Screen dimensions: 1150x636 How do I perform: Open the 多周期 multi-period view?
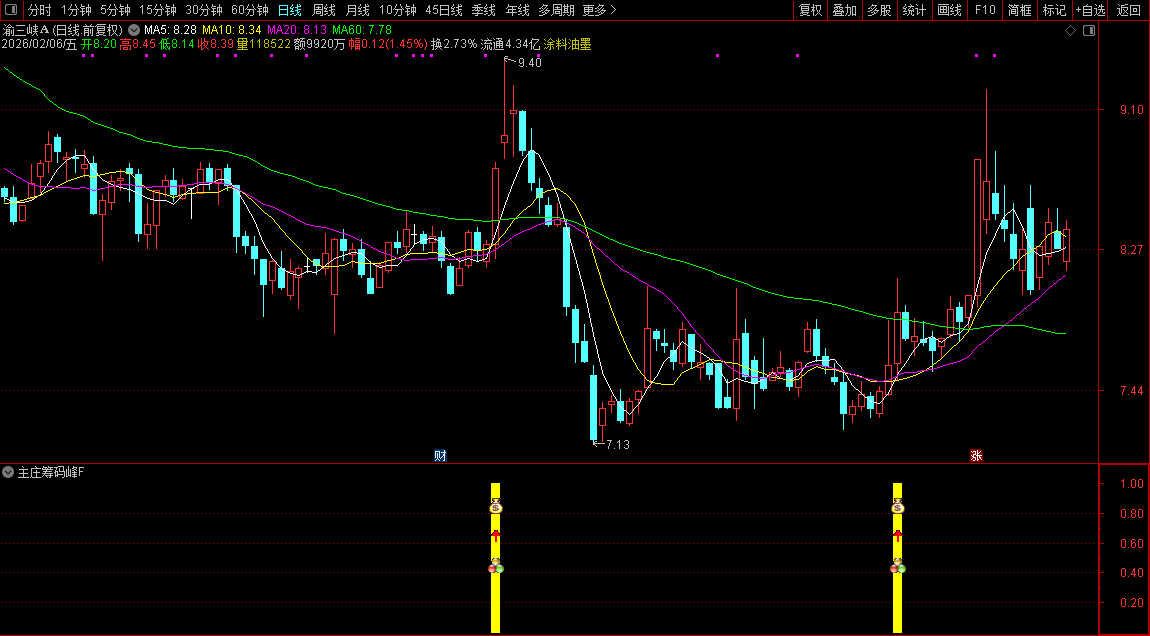pos(556,10)
